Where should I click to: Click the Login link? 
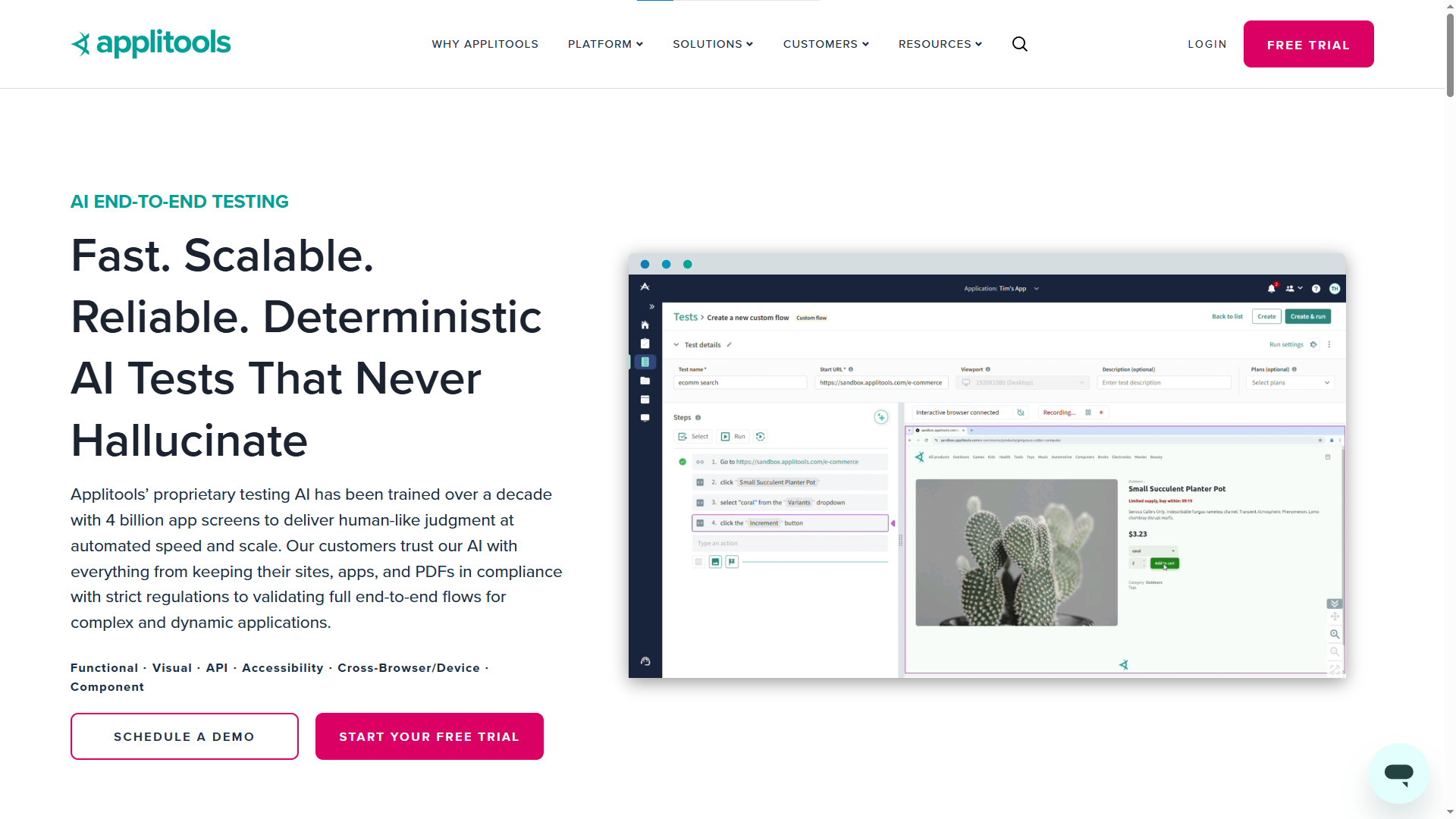(x=1207, y=44)
